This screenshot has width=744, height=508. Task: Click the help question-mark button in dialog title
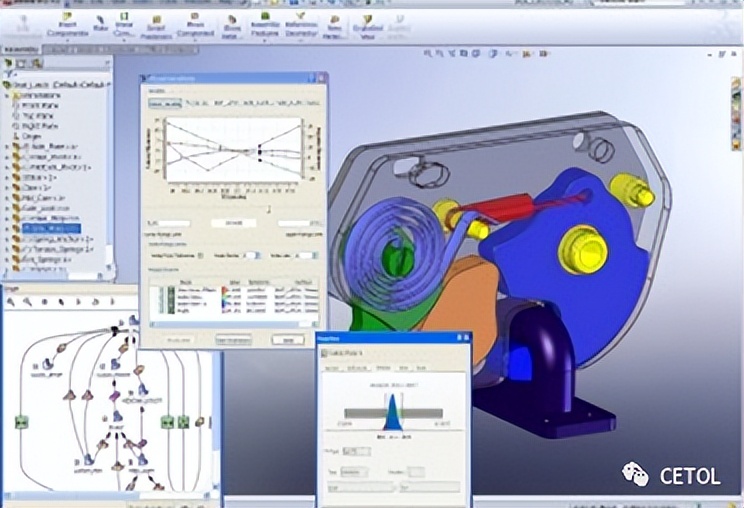coord(312,78)
